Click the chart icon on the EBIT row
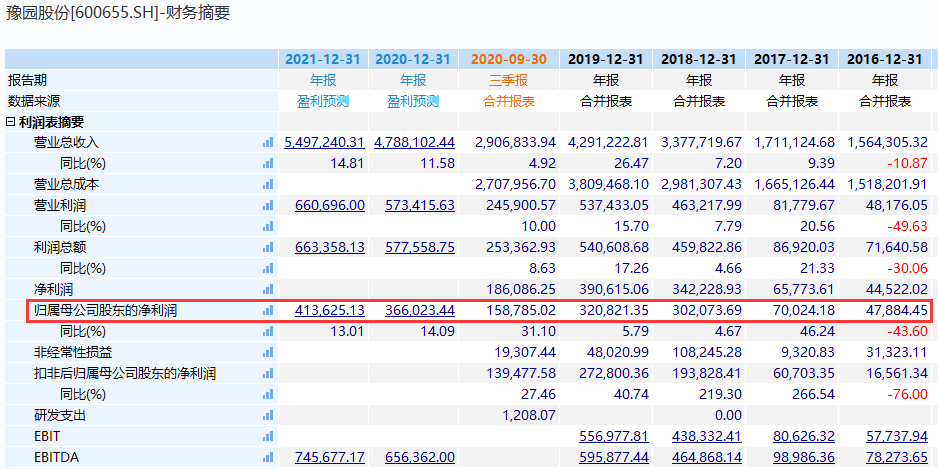This screenshot has height=469, width=938. [267, 436]
